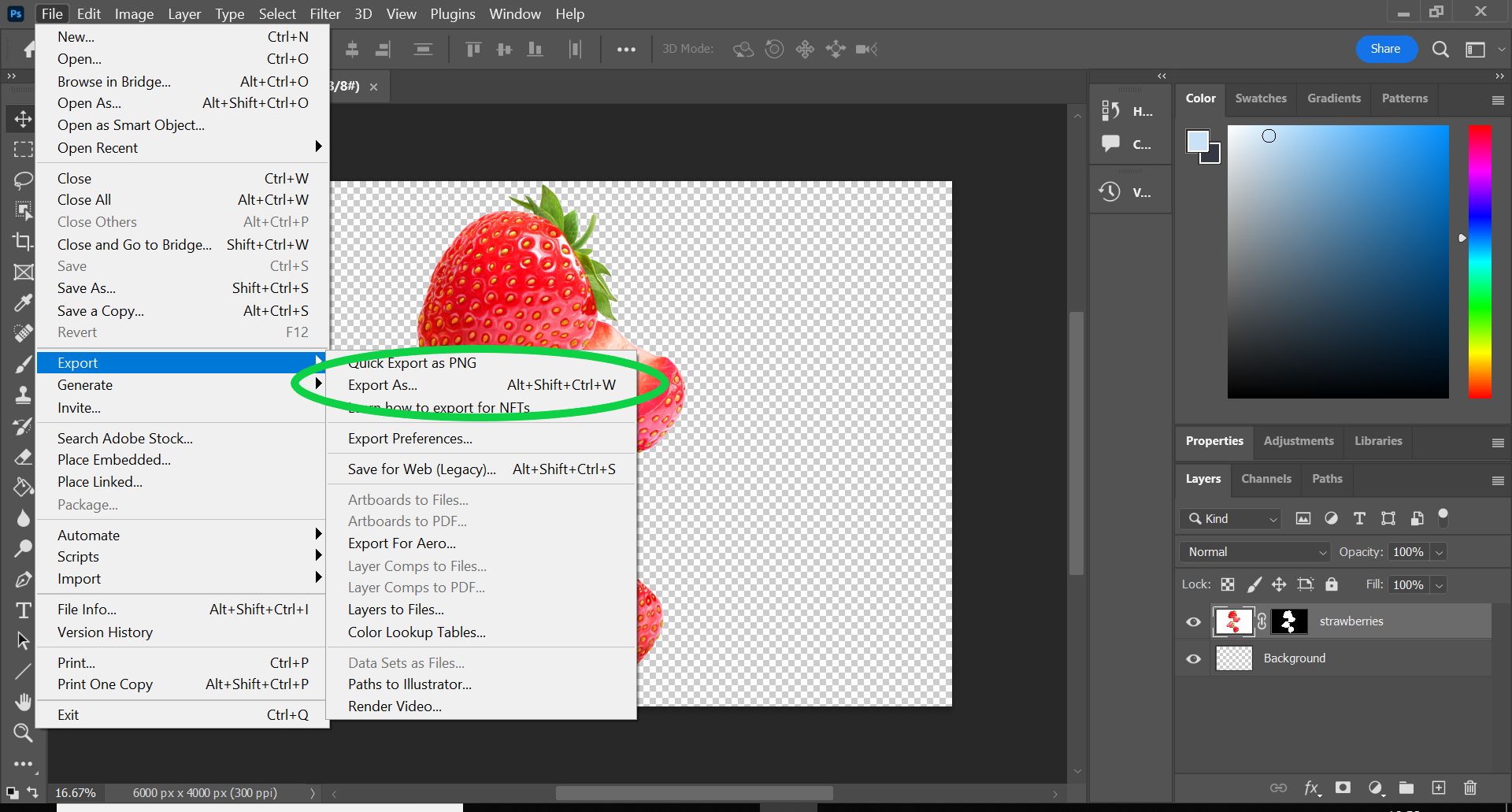
Task: Expand the Open Recent submenu
Action: pos(183,147)
